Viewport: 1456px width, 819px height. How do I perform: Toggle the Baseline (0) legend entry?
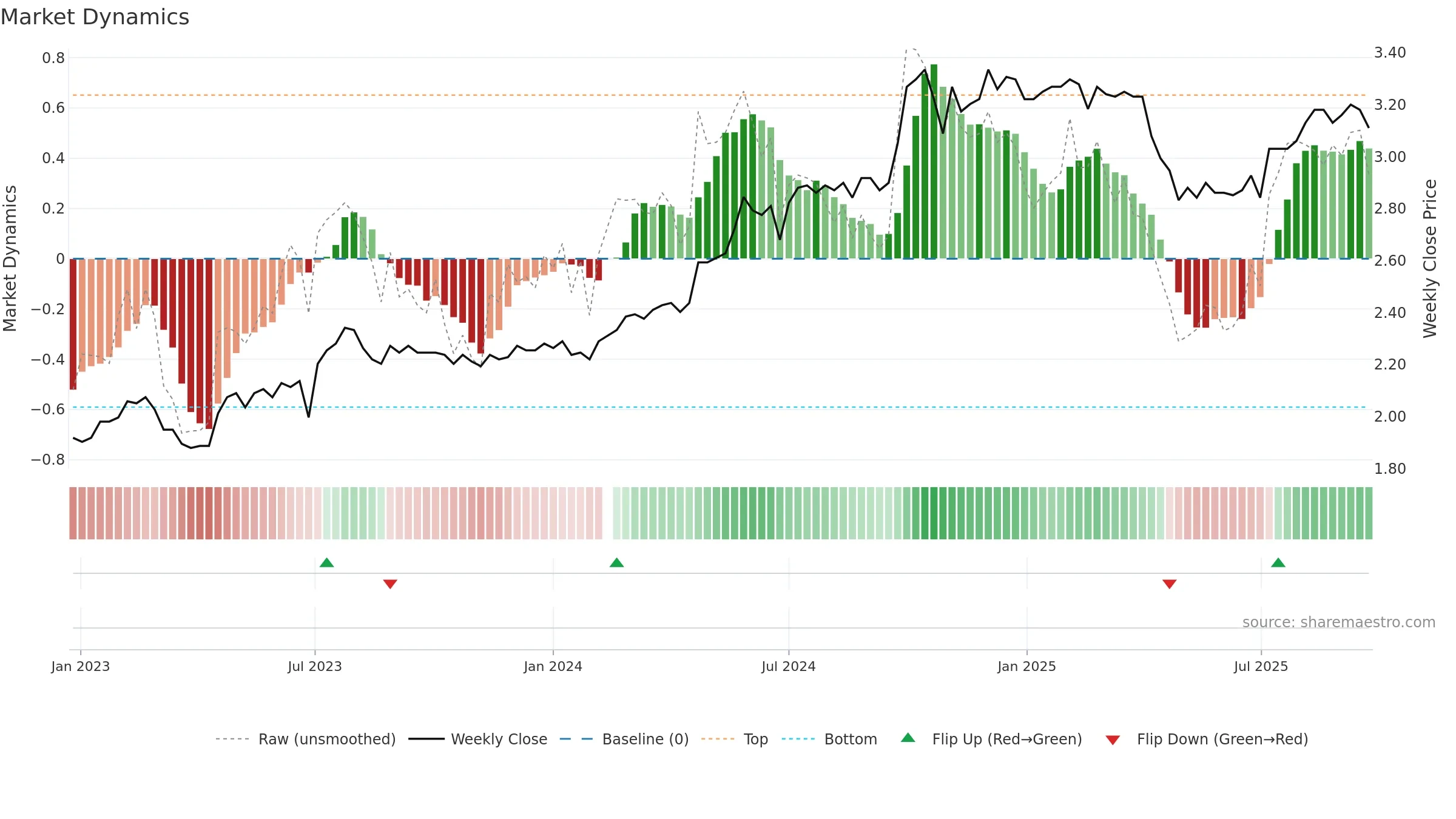[624, 739]
